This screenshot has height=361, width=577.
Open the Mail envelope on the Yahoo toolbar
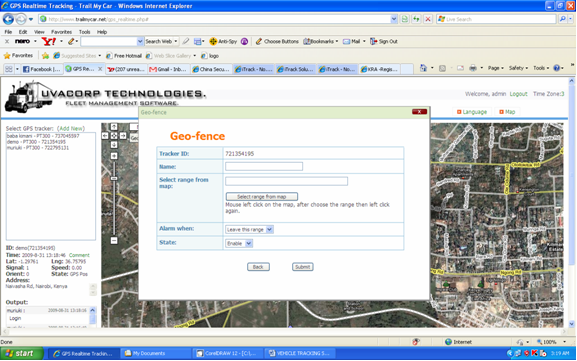tap(351, 41)
